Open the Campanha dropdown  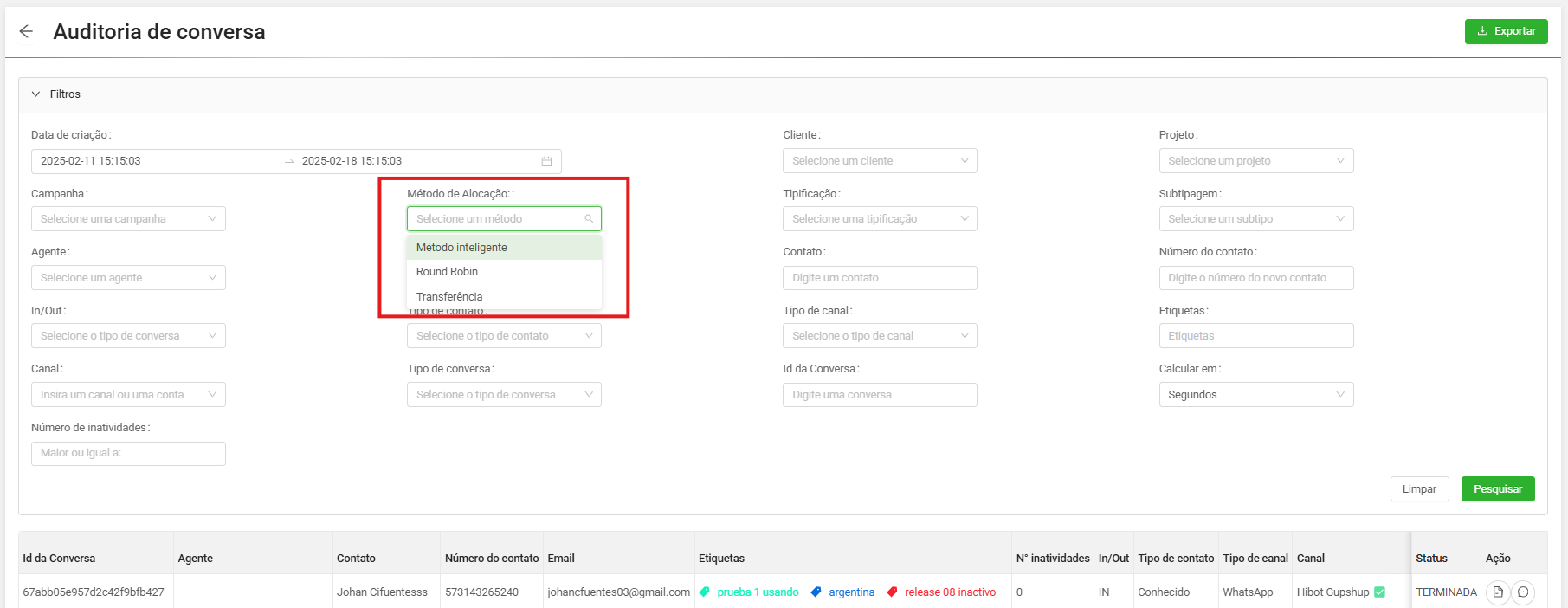click(128, 219)
